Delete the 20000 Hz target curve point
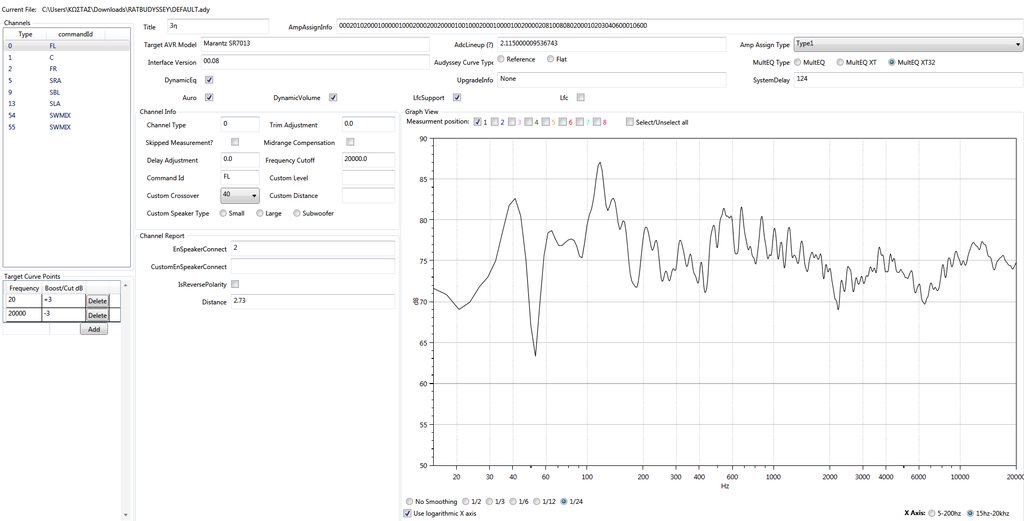 click(97, 315)
